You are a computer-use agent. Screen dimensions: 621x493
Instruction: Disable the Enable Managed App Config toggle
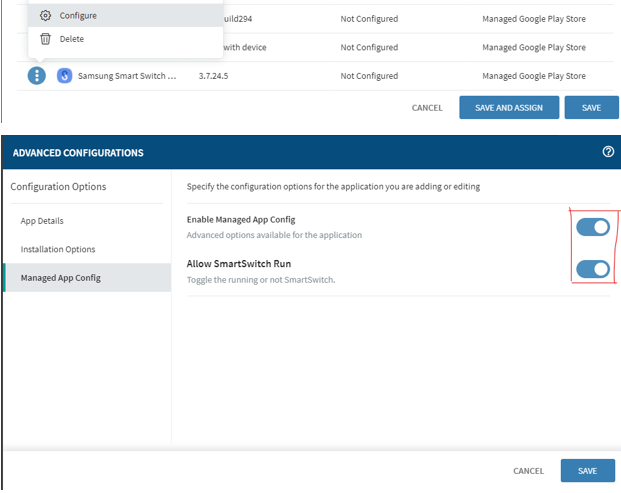[x=593, y=227]
